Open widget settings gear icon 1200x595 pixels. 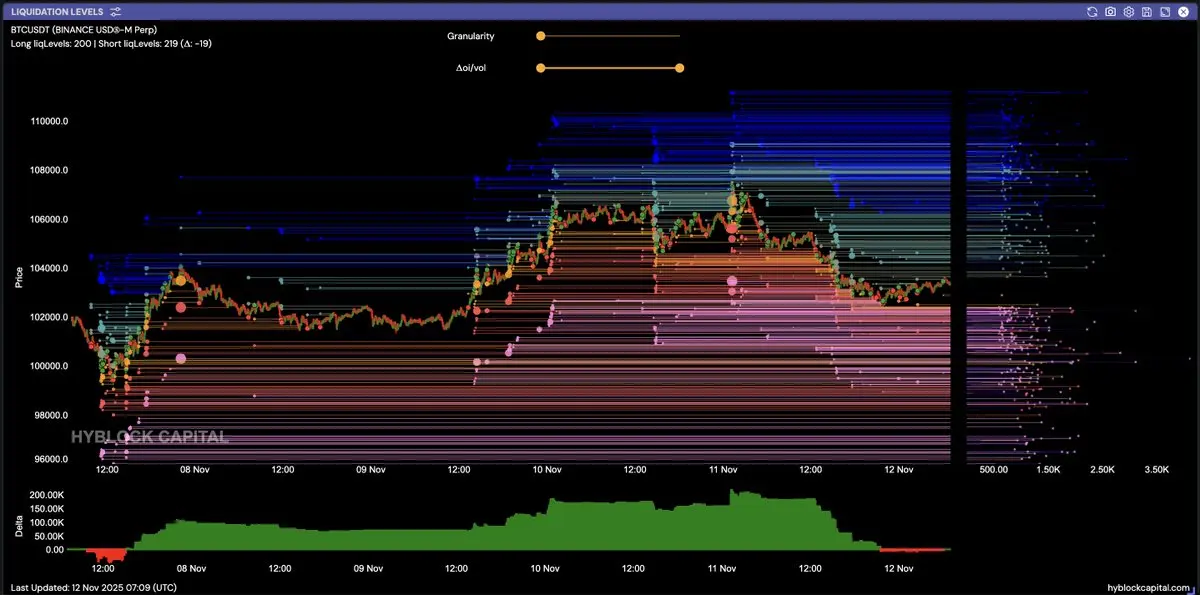[1128, 12]
